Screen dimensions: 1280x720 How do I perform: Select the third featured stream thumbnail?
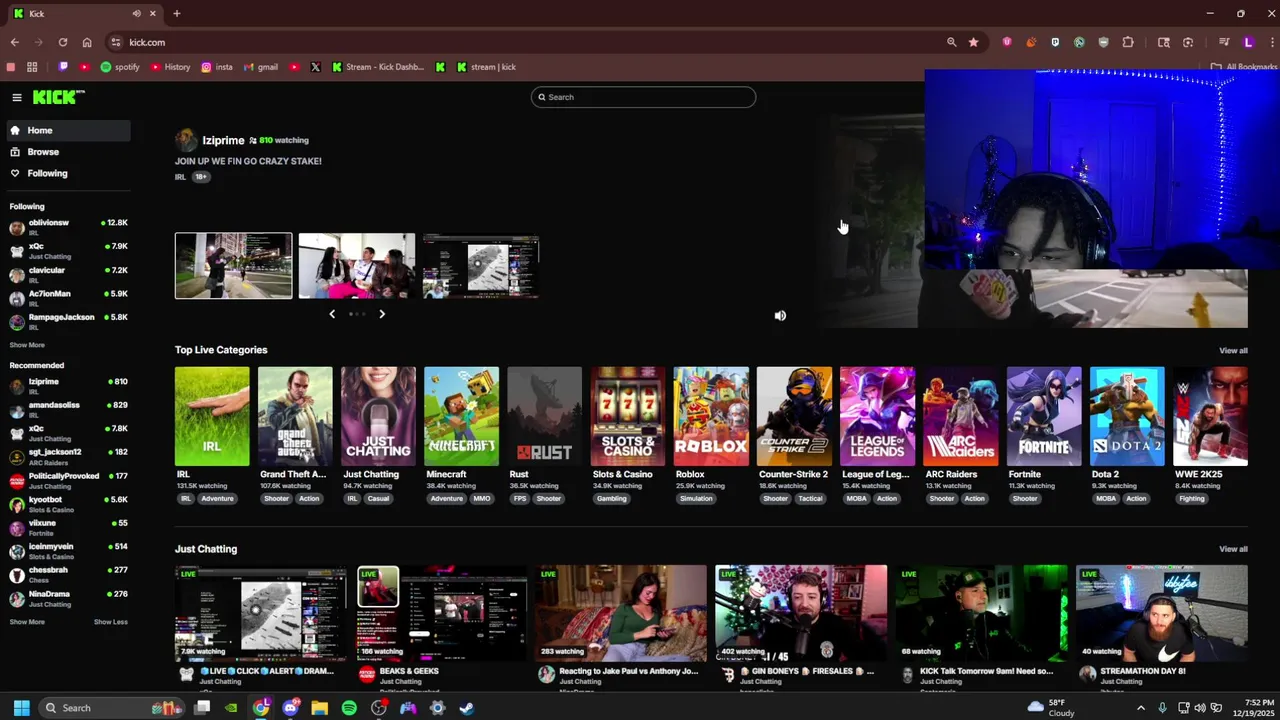pos(481,266)
